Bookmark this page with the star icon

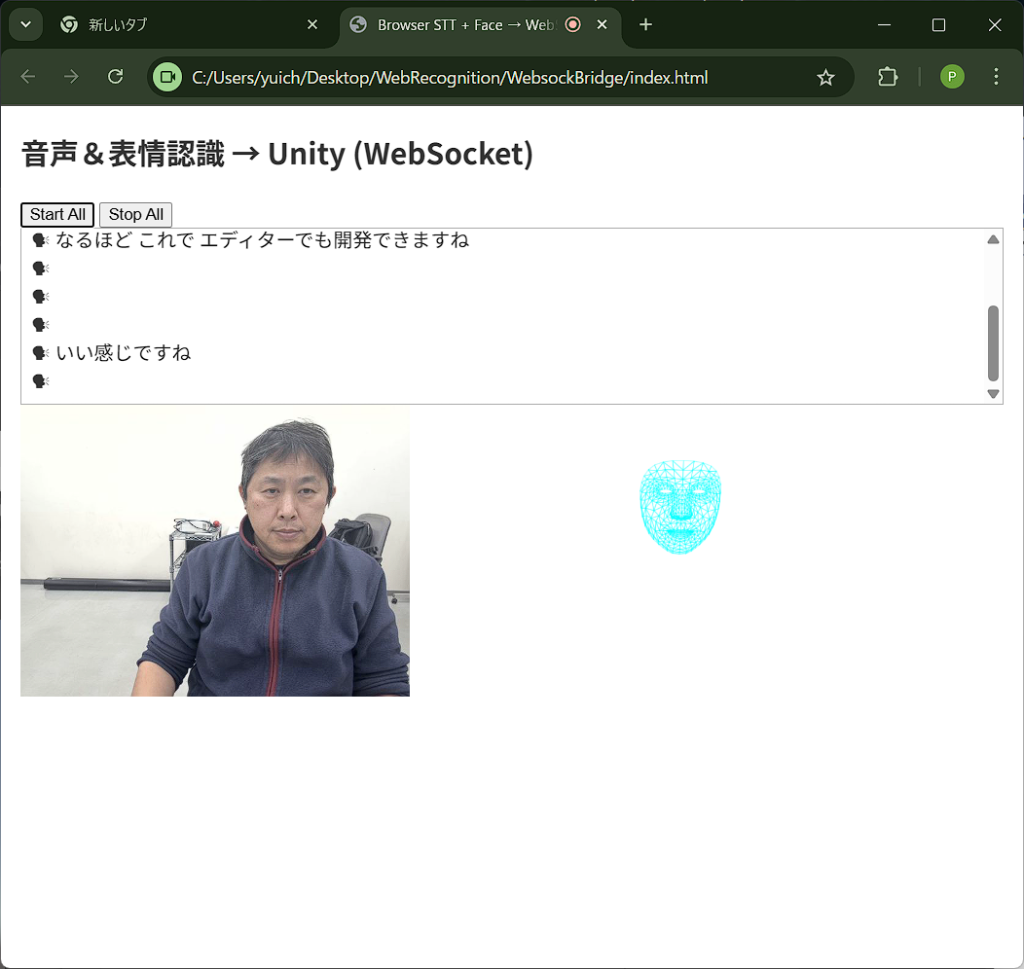825,77
